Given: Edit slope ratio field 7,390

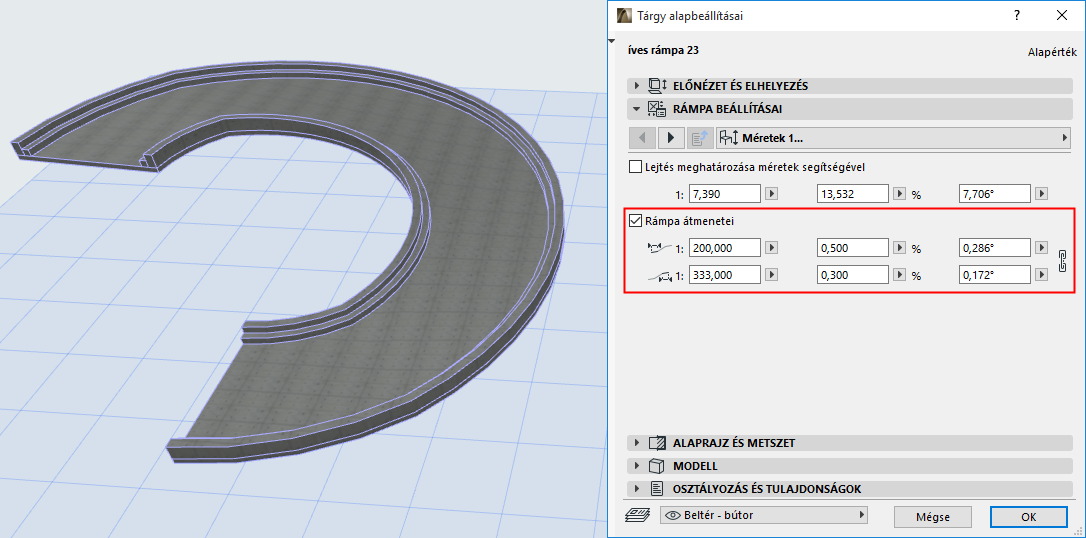Looking at the screenshot, I should 724,194.
